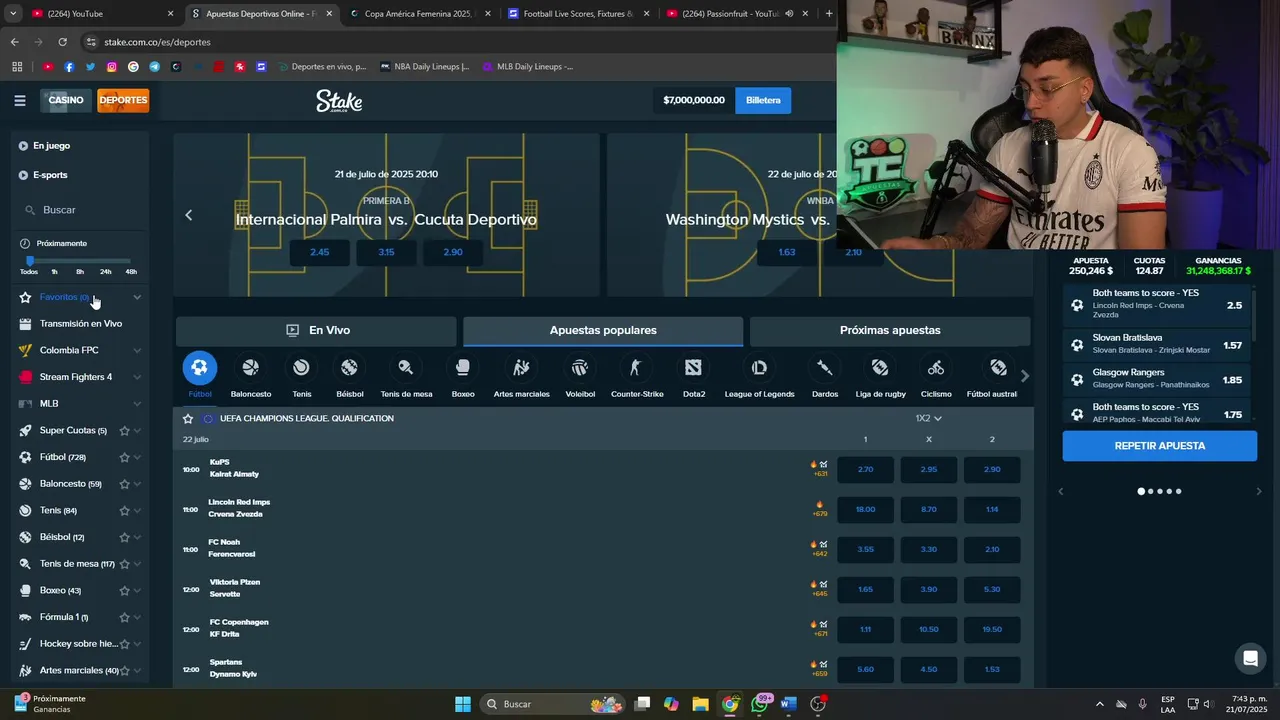This screenshot has width=1280, height=720.
Task: Toggle favorite star for Baloncesto
Action: (124, 484)
